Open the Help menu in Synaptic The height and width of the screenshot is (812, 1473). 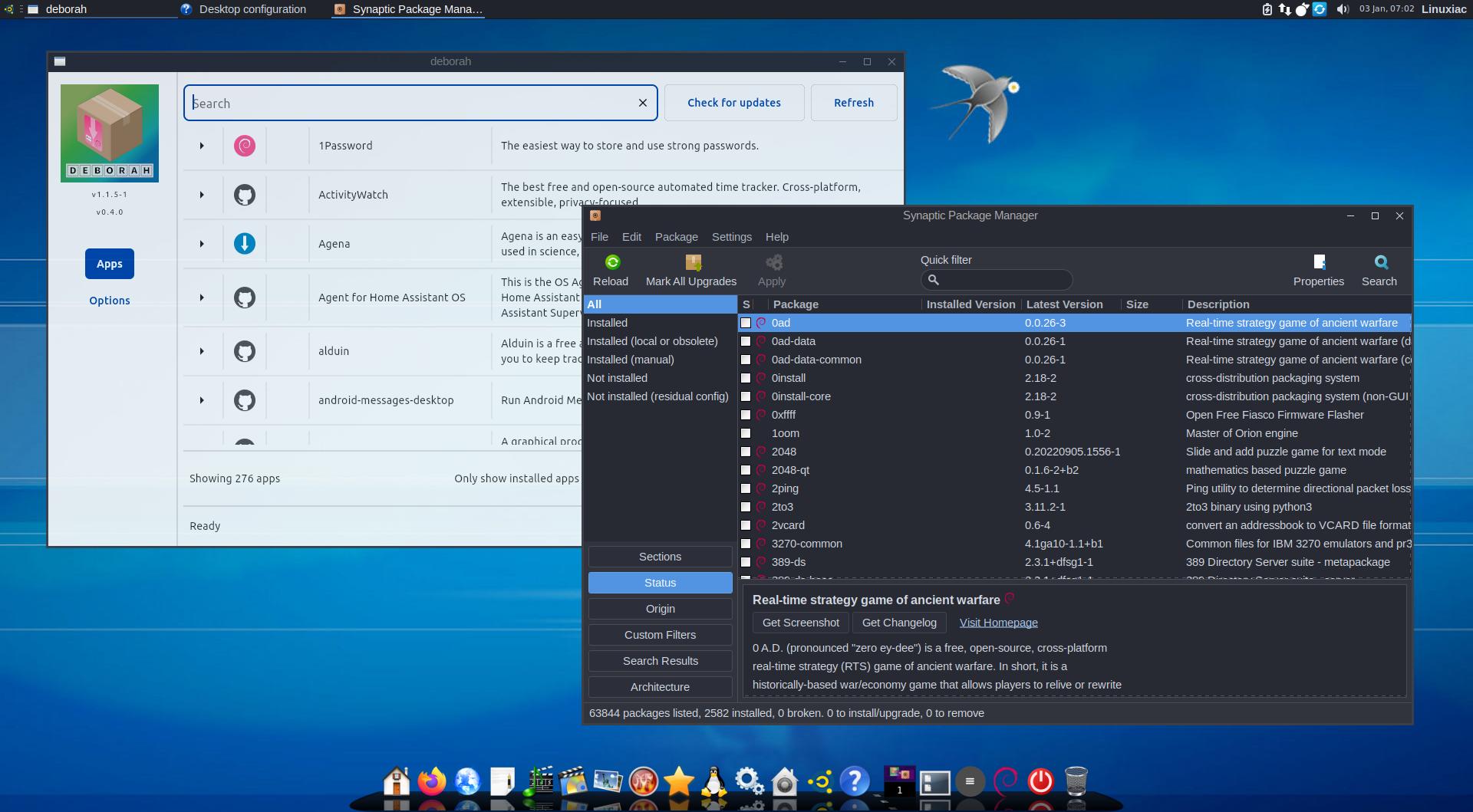(x=777, y=237)
